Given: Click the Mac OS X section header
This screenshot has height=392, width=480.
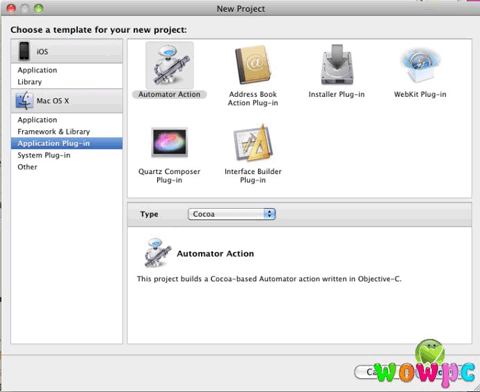Looking at the screenshot, I should click(x=67, y=101).
